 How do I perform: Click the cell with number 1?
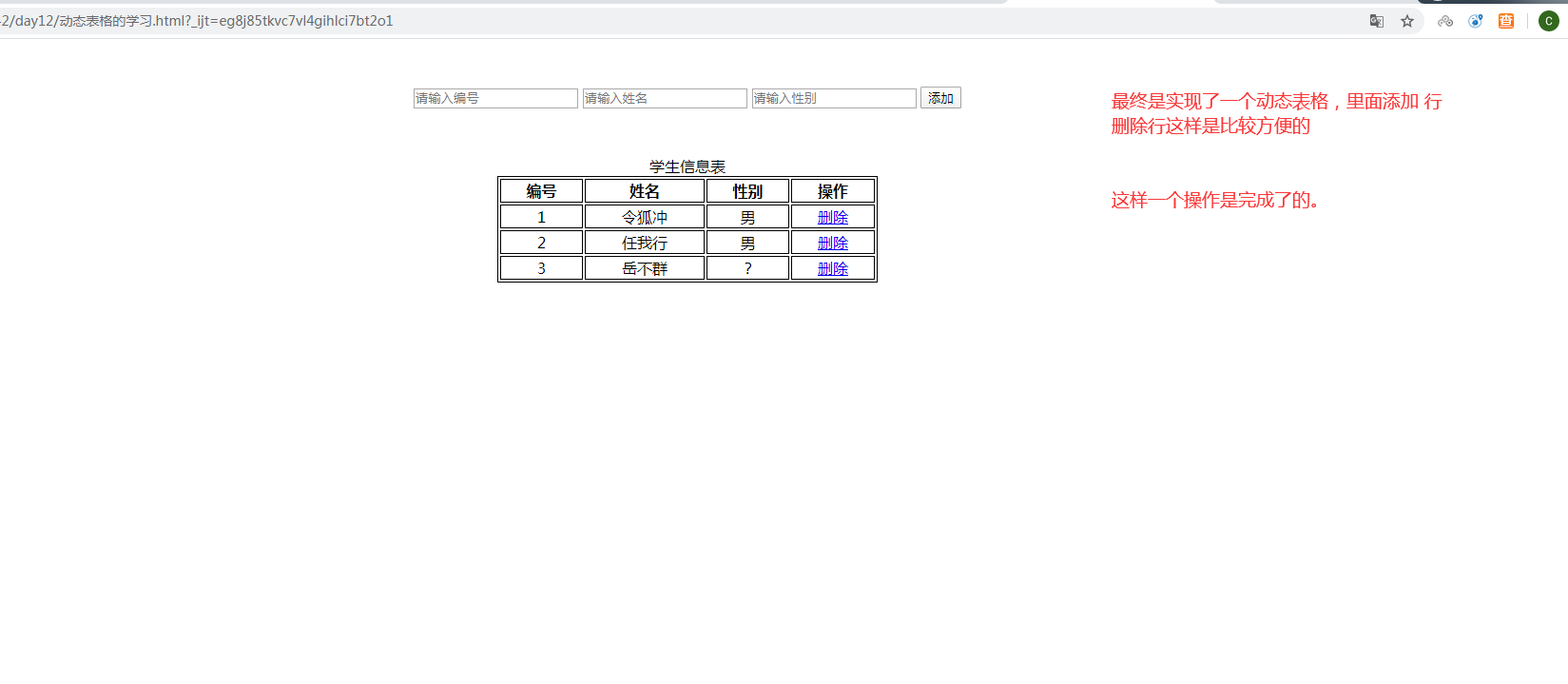pos(542,217)
